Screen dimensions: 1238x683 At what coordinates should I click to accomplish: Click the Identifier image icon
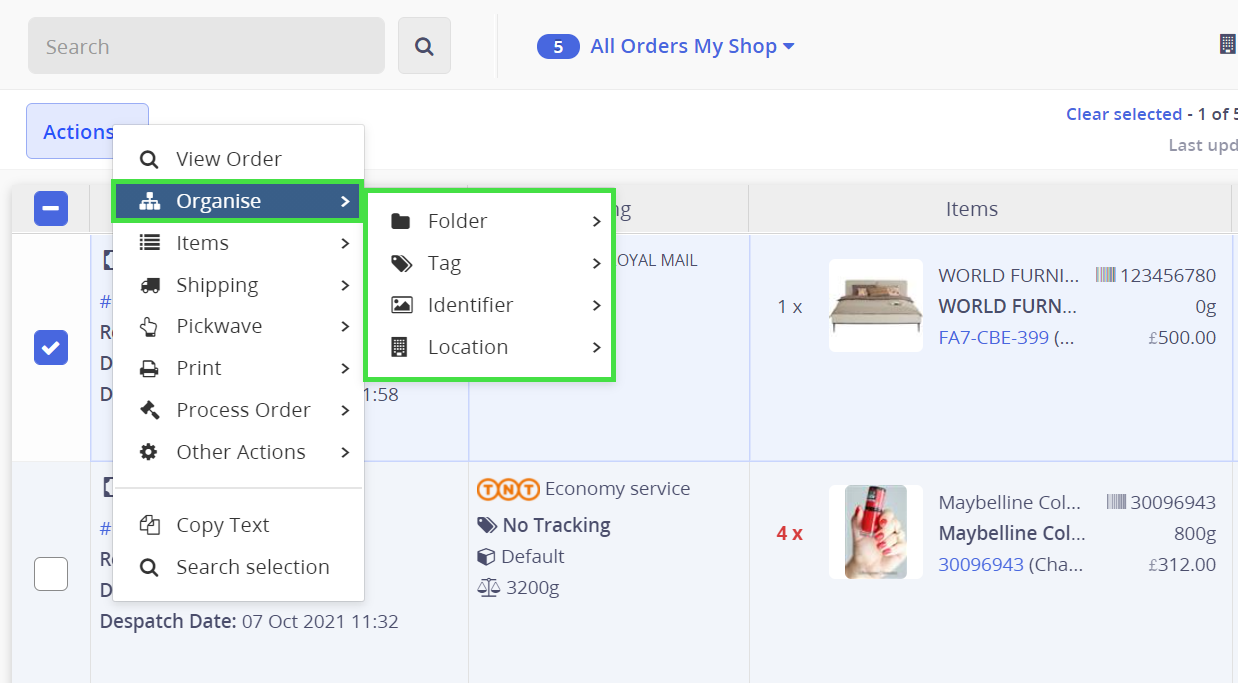pos(401,305)
